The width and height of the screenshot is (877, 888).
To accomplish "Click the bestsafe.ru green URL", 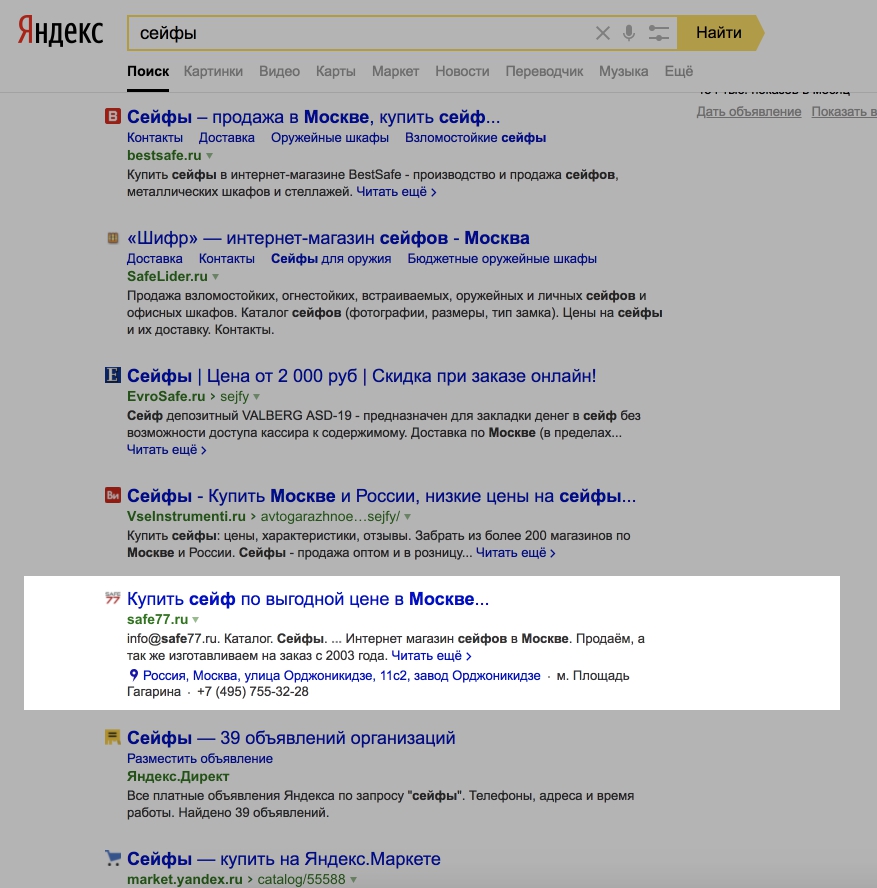I will [164, 155].
